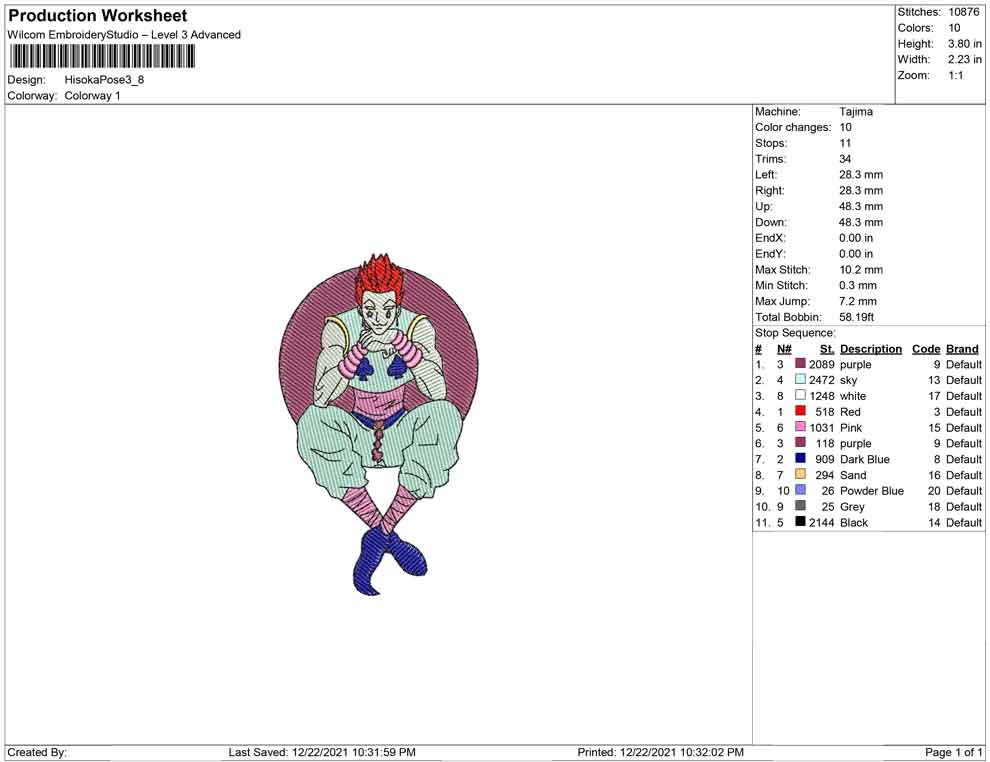Click the Black swatch in stop row 11

coord(800,521)
